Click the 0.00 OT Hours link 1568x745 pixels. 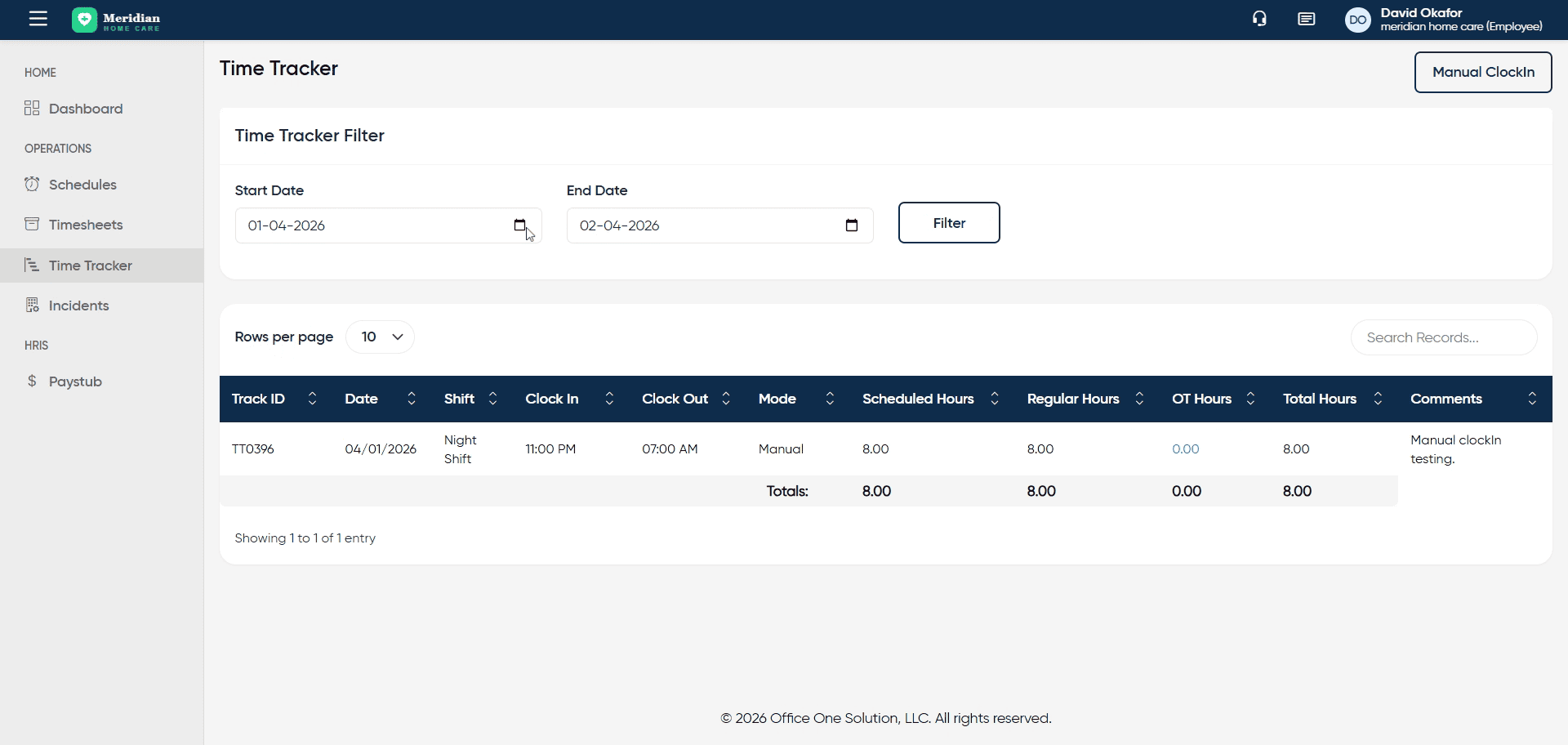1185,449
